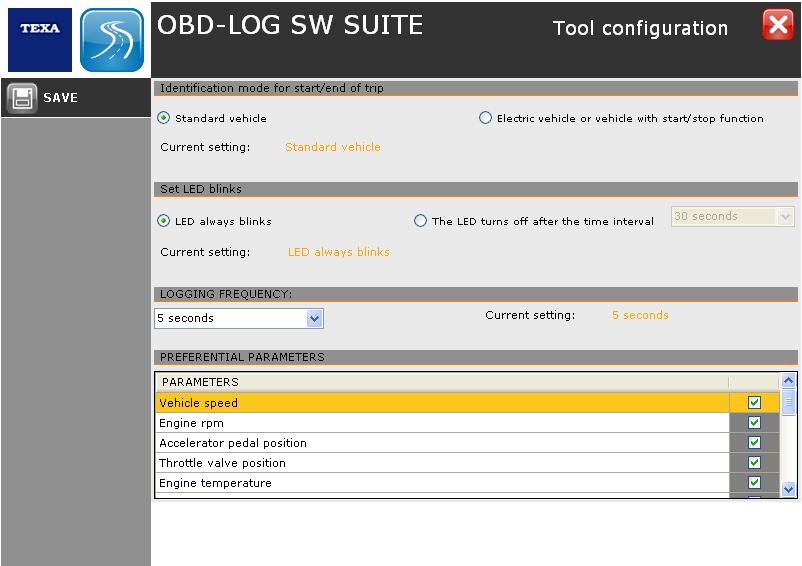Image resolution: width=802 pixels, height=566 pixels.
Task: Close the Tool configuration window
Action: click(778, 25)
